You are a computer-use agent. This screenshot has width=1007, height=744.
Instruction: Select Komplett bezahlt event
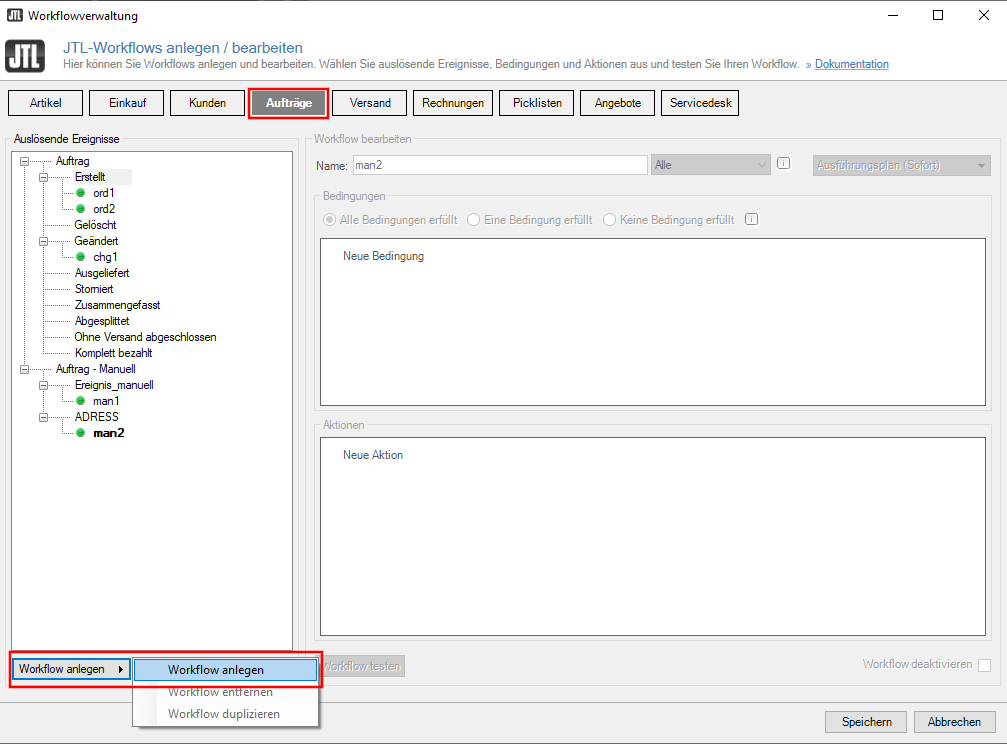tap(113, 353)
